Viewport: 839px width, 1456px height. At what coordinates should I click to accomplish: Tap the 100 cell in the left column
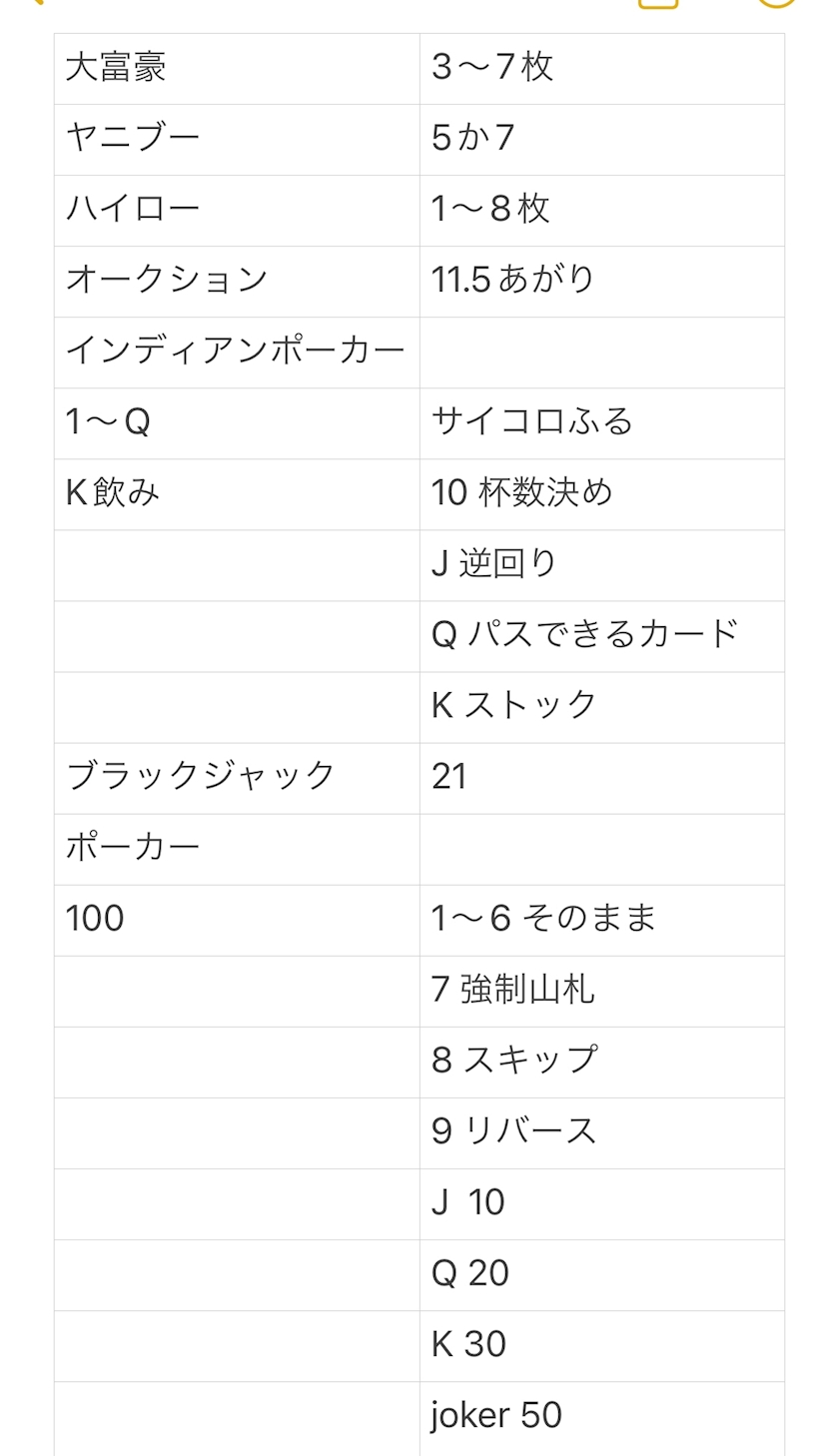(x=237, y=920)
